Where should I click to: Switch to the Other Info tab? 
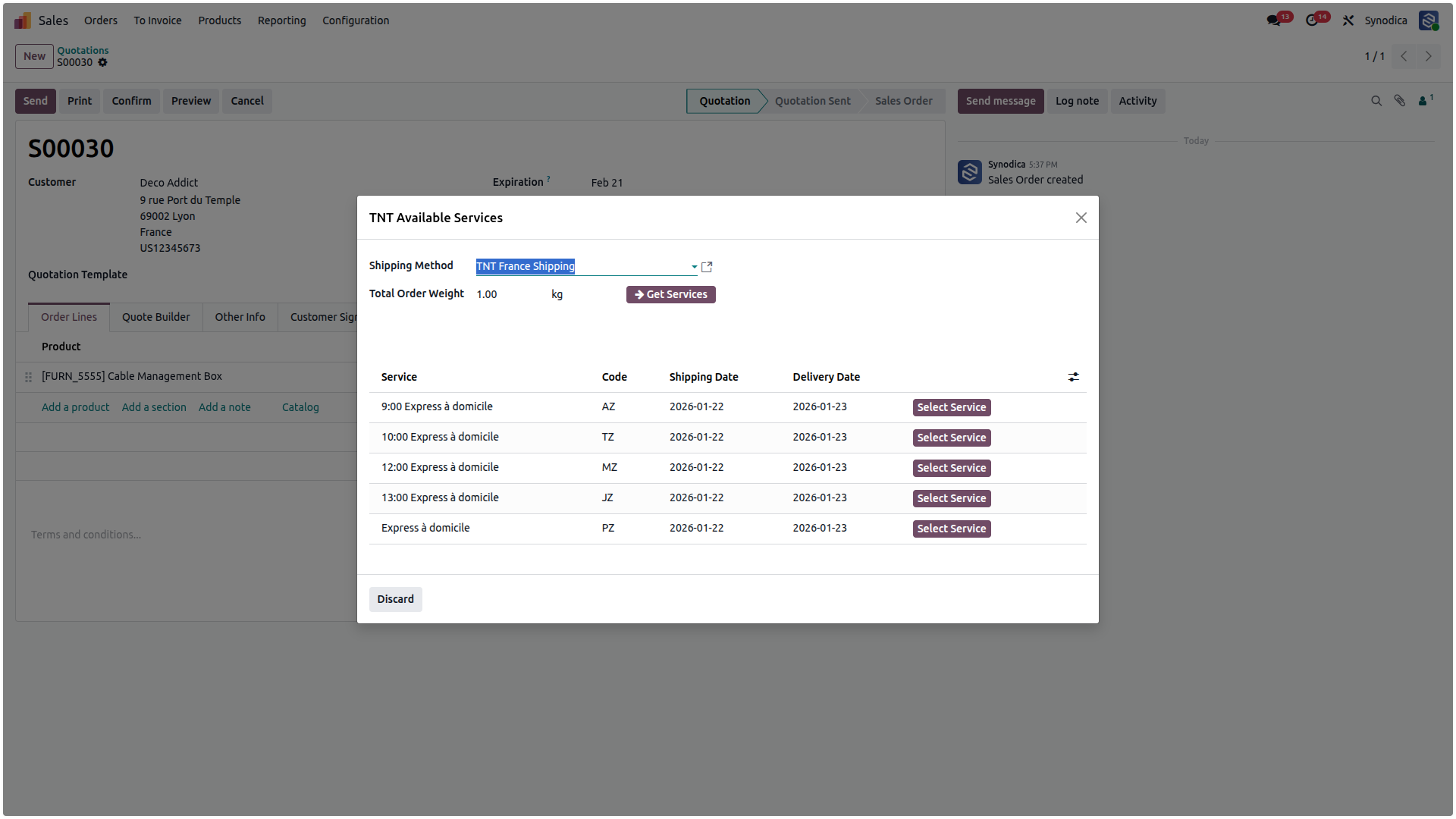240,317
